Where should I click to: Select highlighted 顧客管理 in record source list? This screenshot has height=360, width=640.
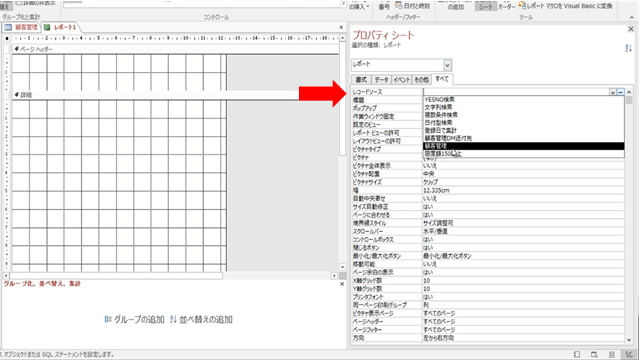point(524,146)
